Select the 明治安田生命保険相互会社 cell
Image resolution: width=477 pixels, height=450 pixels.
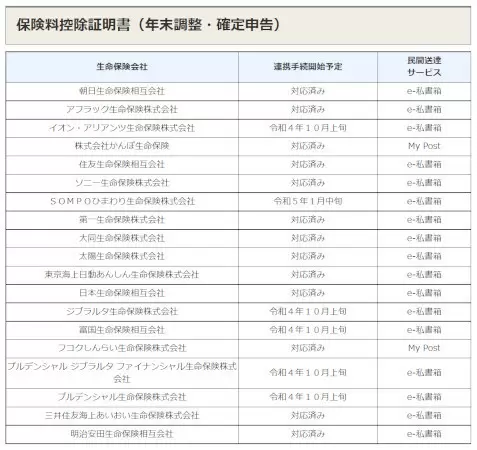click(x=122, y=434)
